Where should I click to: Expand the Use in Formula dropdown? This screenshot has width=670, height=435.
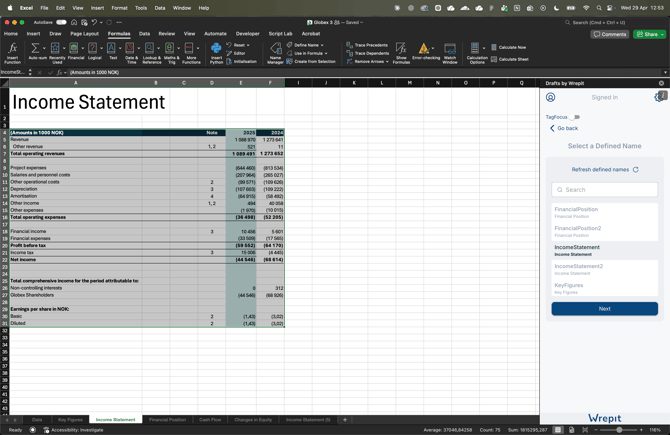tap(326, 53)
